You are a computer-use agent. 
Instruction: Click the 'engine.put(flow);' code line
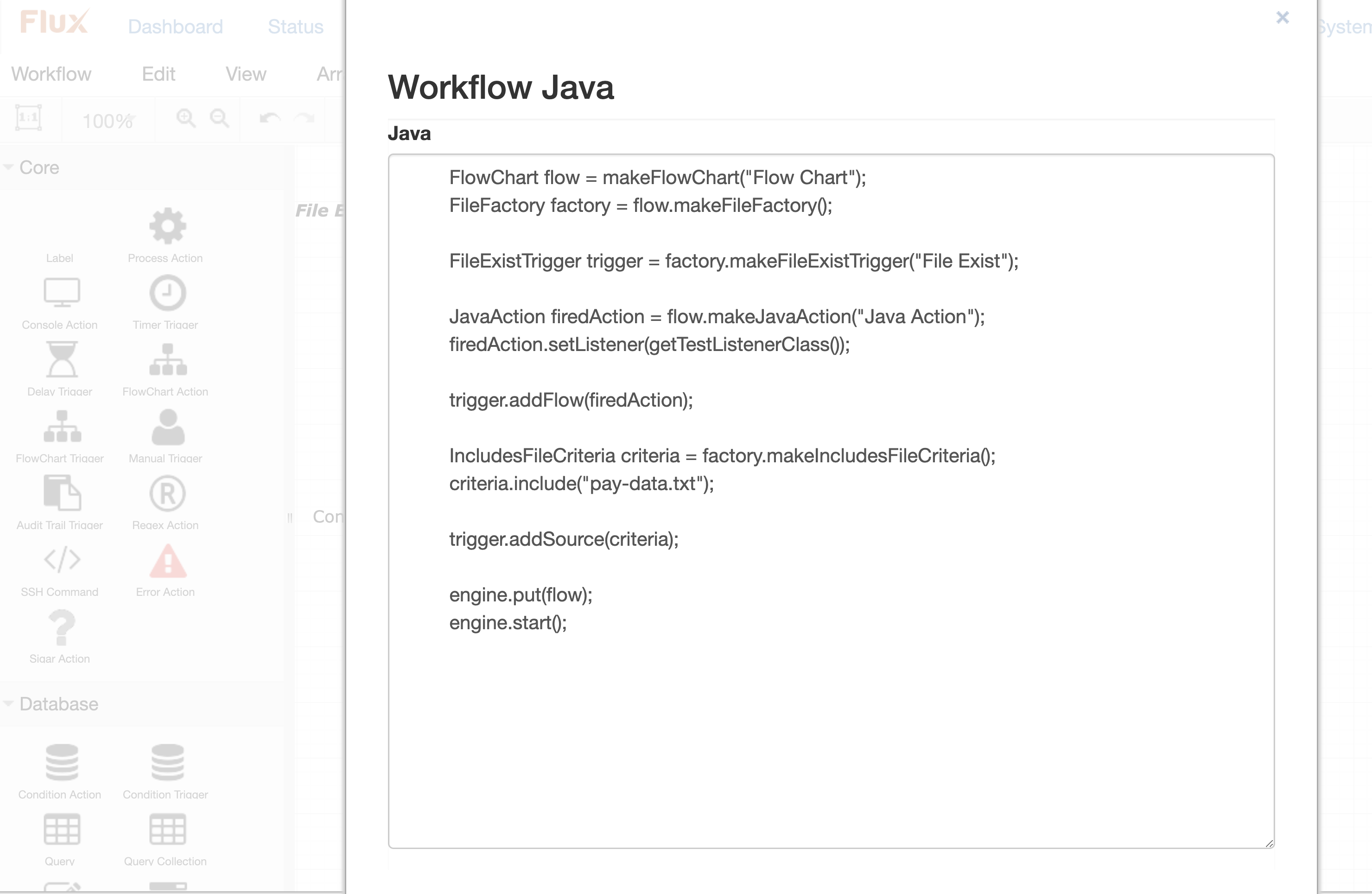point(521,594)
